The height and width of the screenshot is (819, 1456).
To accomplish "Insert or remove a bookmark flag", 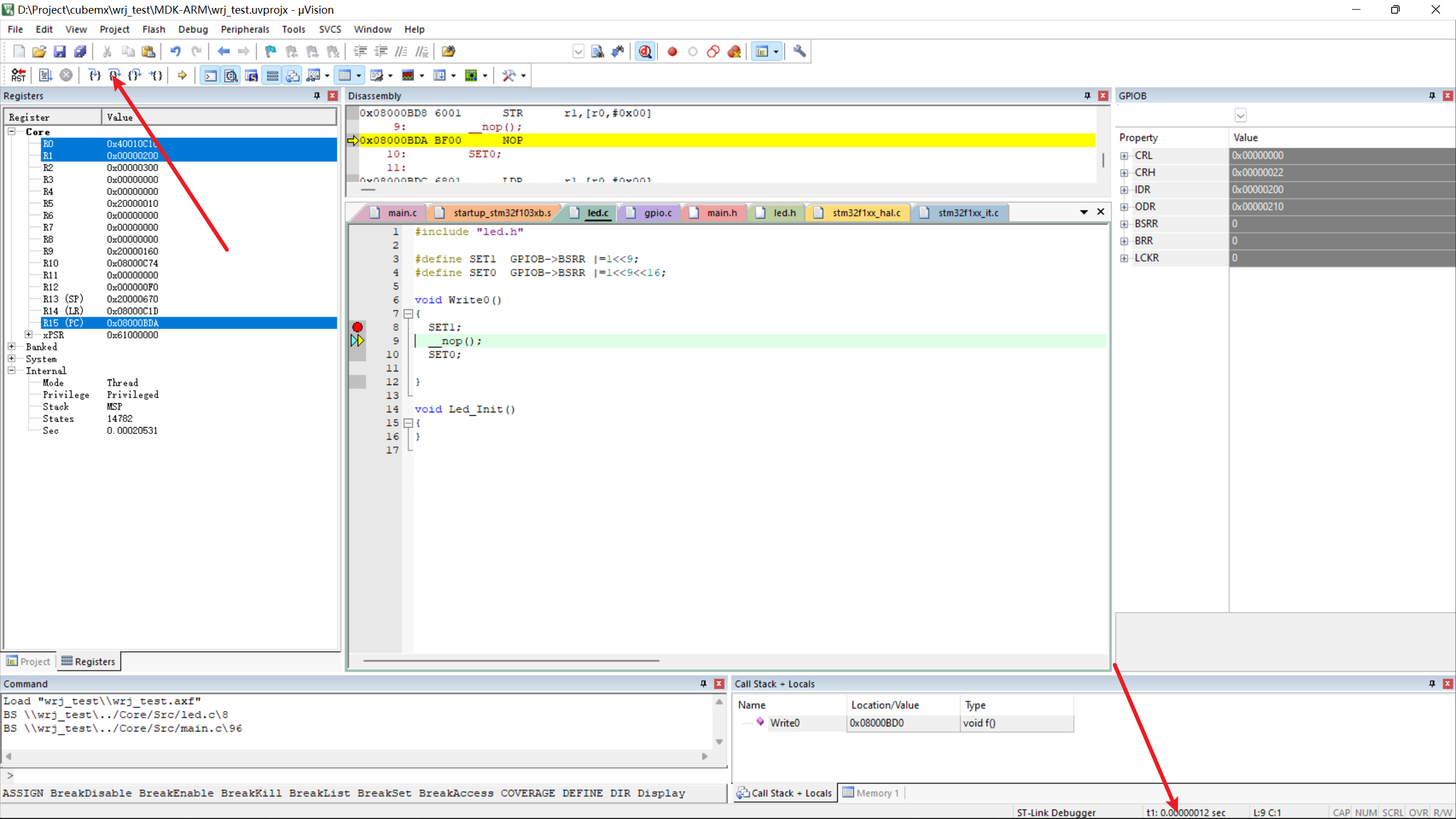I will [271, 52].
